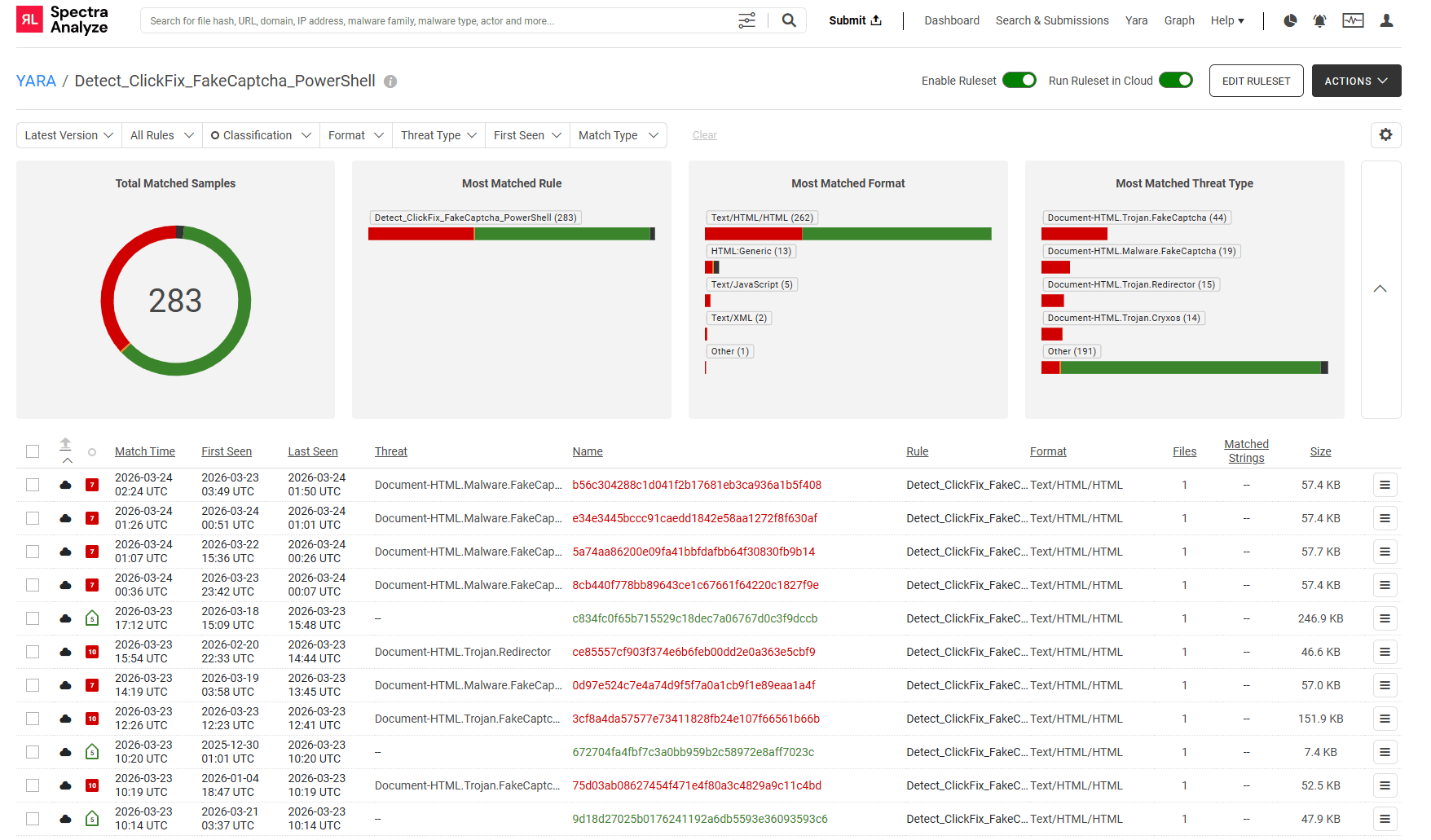Viewport: 1431px width, 840px height.
Task: Check the select-all samples checkbox
Action: pos(33,451)
